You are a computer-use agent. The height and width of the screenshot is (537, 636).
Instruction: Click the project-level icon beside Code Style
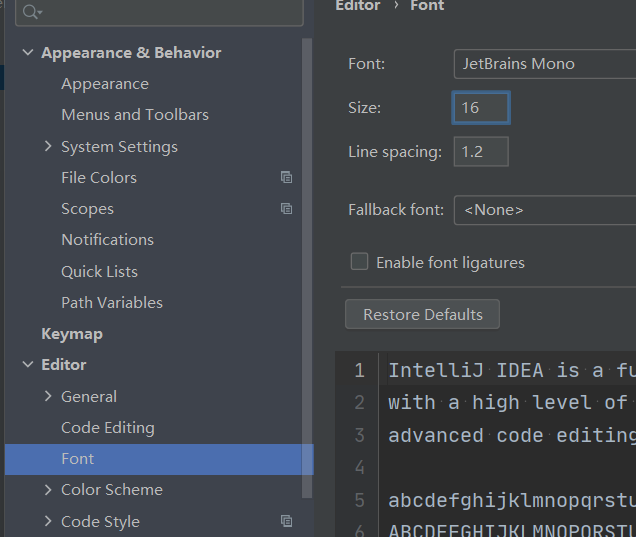coord(287,521)
